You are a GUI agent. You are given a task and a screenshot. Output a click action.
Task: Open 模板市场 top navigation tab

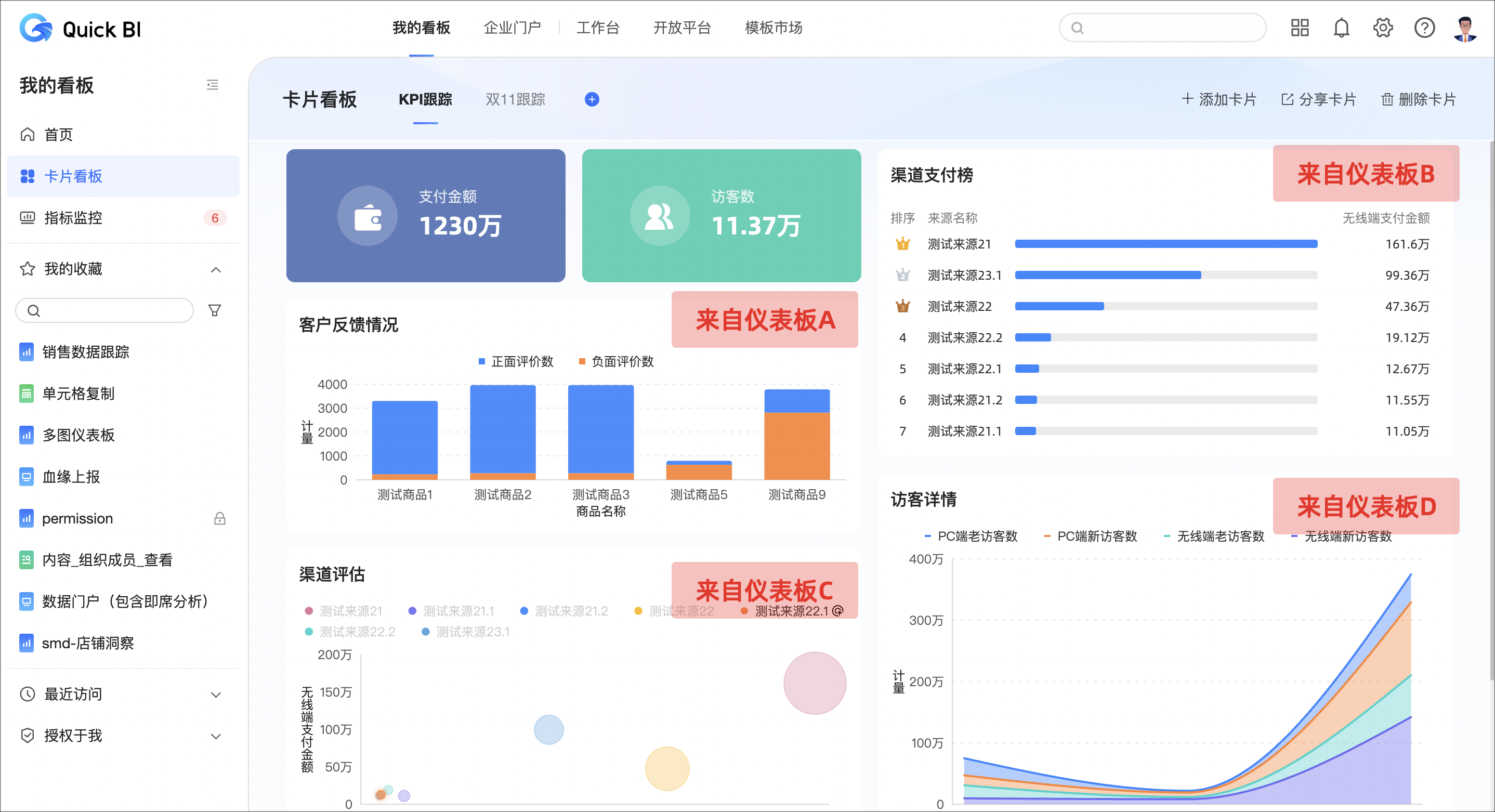pos(773,27)
